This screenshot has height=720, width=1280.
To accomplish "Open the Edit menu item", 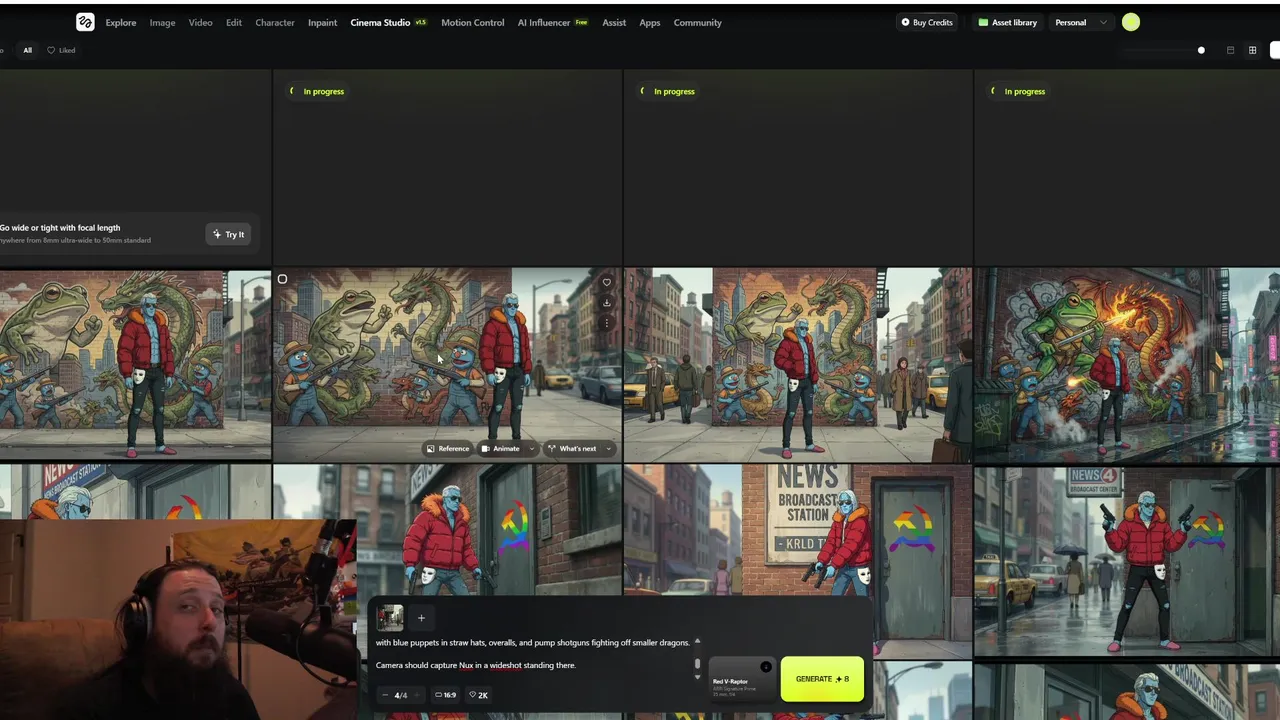I will pos(233,22).
